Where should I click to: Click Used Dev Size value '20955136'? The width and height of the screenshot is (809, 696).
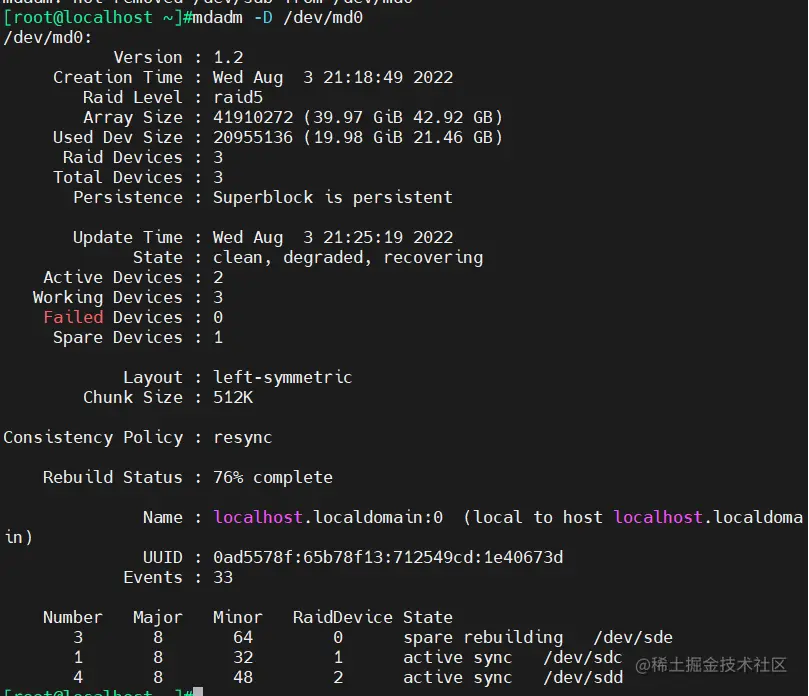tap(253, 137)
